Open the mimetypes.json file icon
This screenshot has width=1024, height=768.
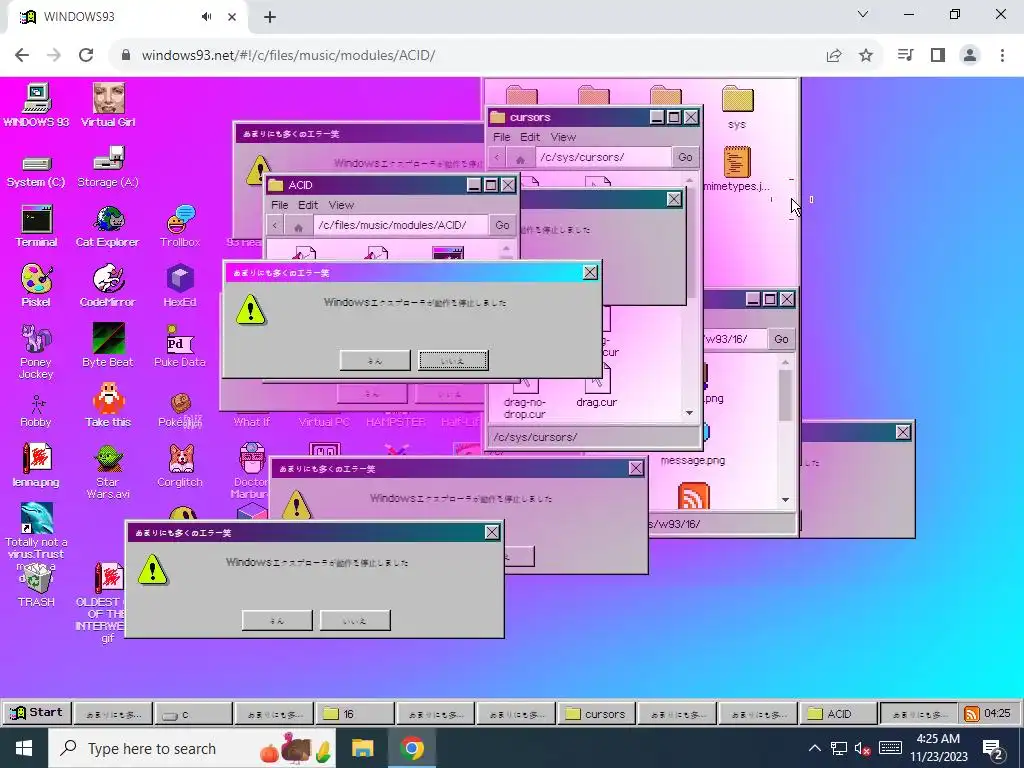737,169
